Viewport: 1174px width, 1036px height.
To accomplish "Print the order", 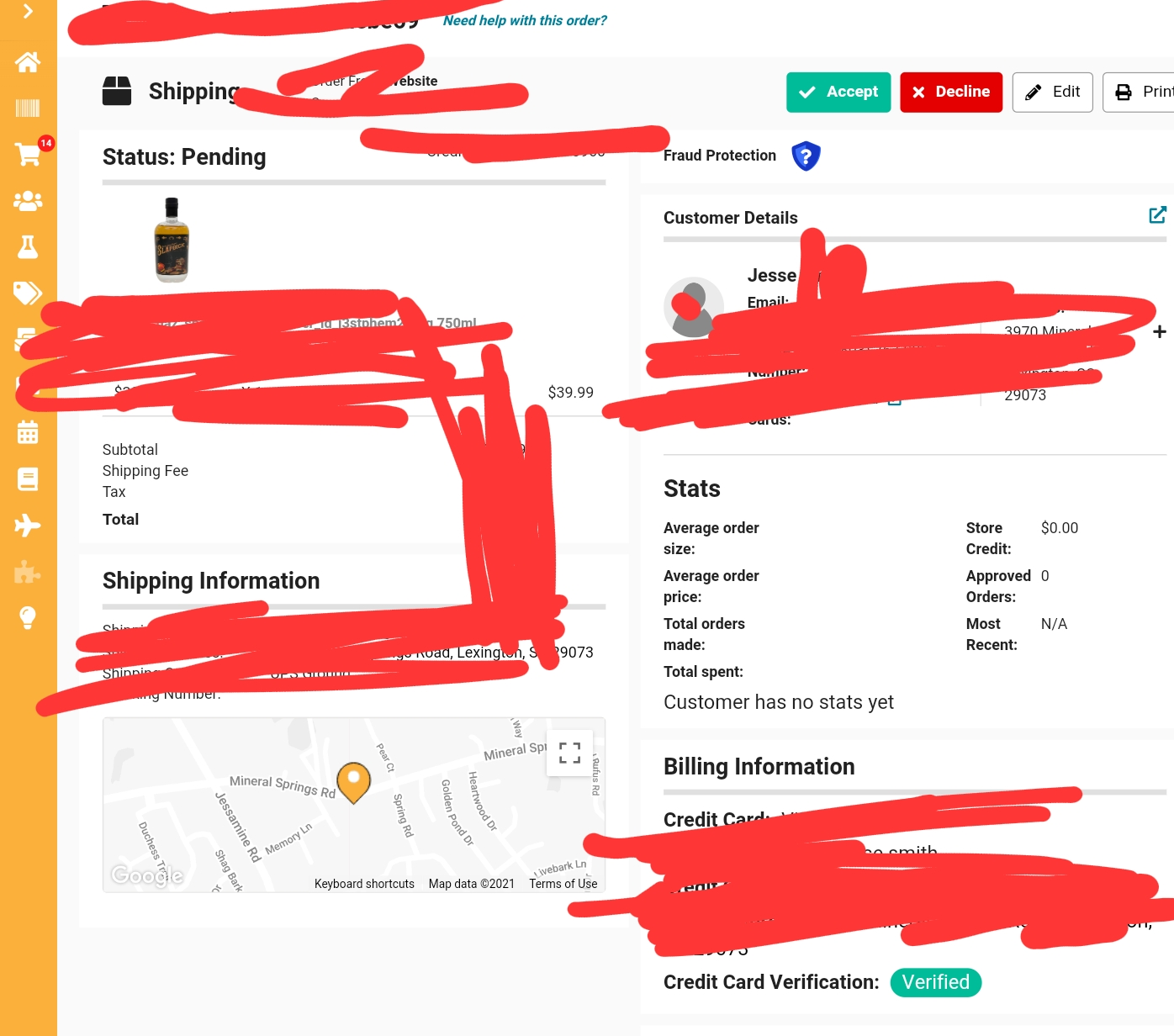I will point(1140,92).
